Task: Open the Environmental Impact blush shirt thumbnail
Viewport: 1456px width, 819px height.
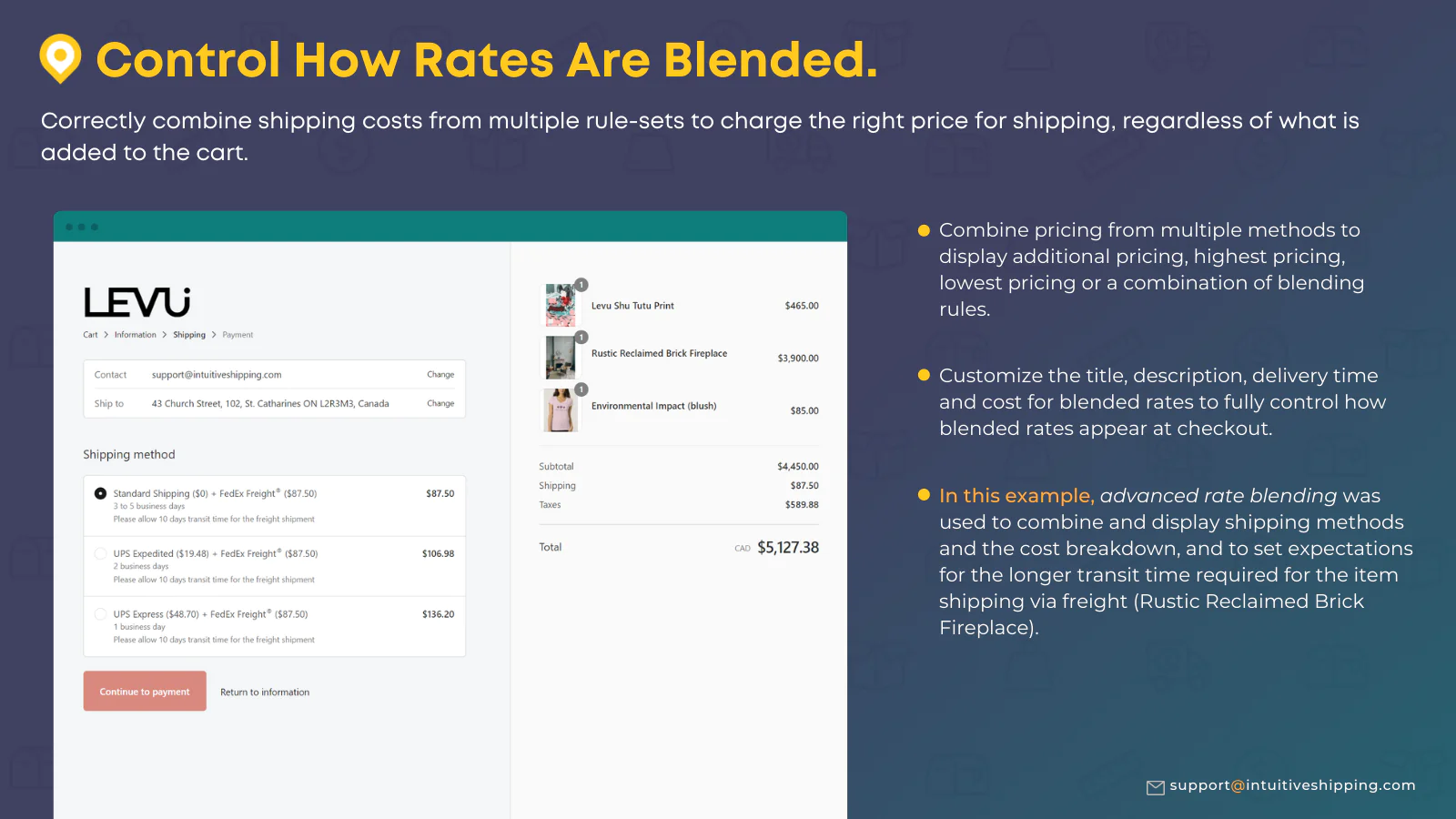Action: coord(561,409)
